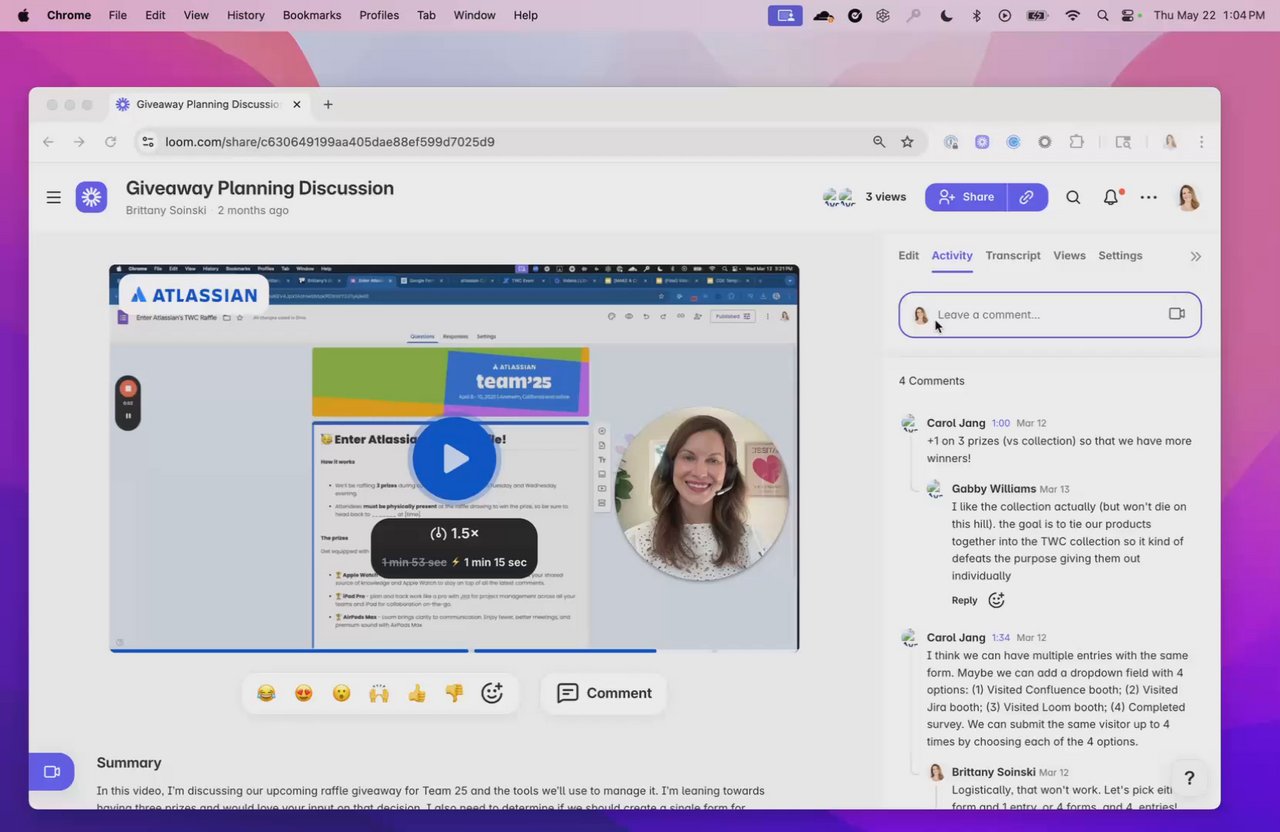The height and width of the screenshot is (832, 1280).
Task: React with the thumbs down emoji
Action: click(454, 693)
